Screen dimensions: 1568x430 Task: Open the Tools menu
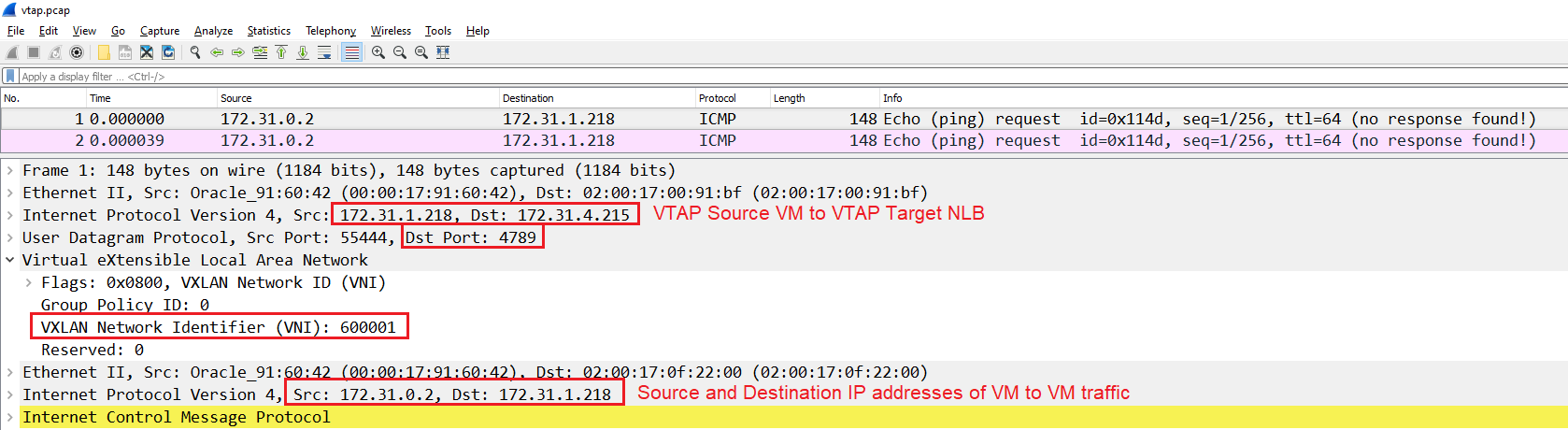tap(438, 31)
